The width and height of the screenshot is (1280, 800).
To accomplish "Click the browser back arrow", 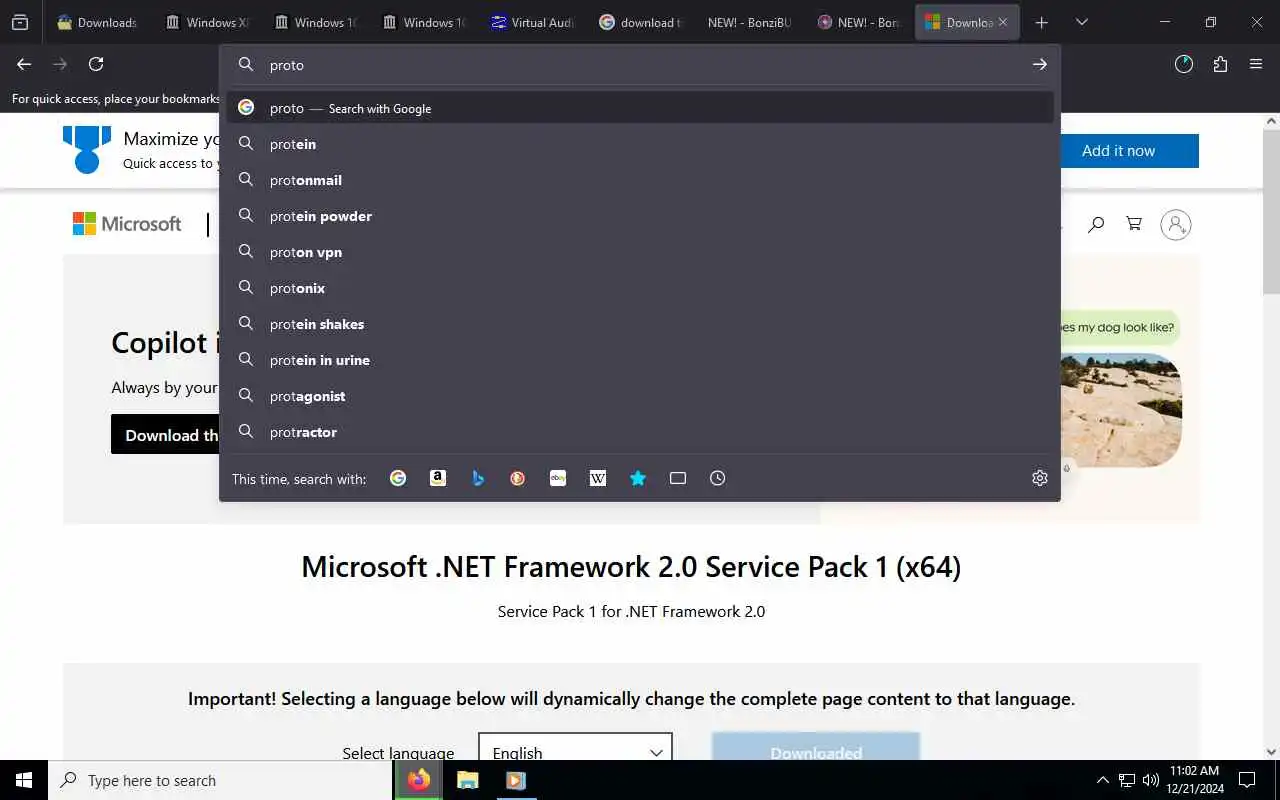I will pyautogui.click(x=24, y=64).
